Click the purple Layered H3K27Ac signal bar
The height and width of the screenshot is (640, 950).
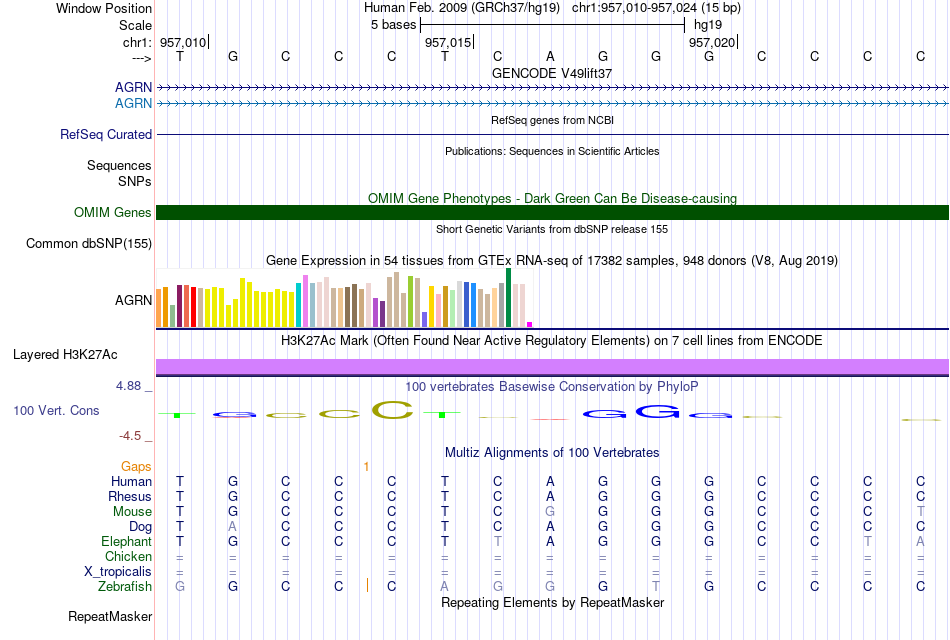552,367
